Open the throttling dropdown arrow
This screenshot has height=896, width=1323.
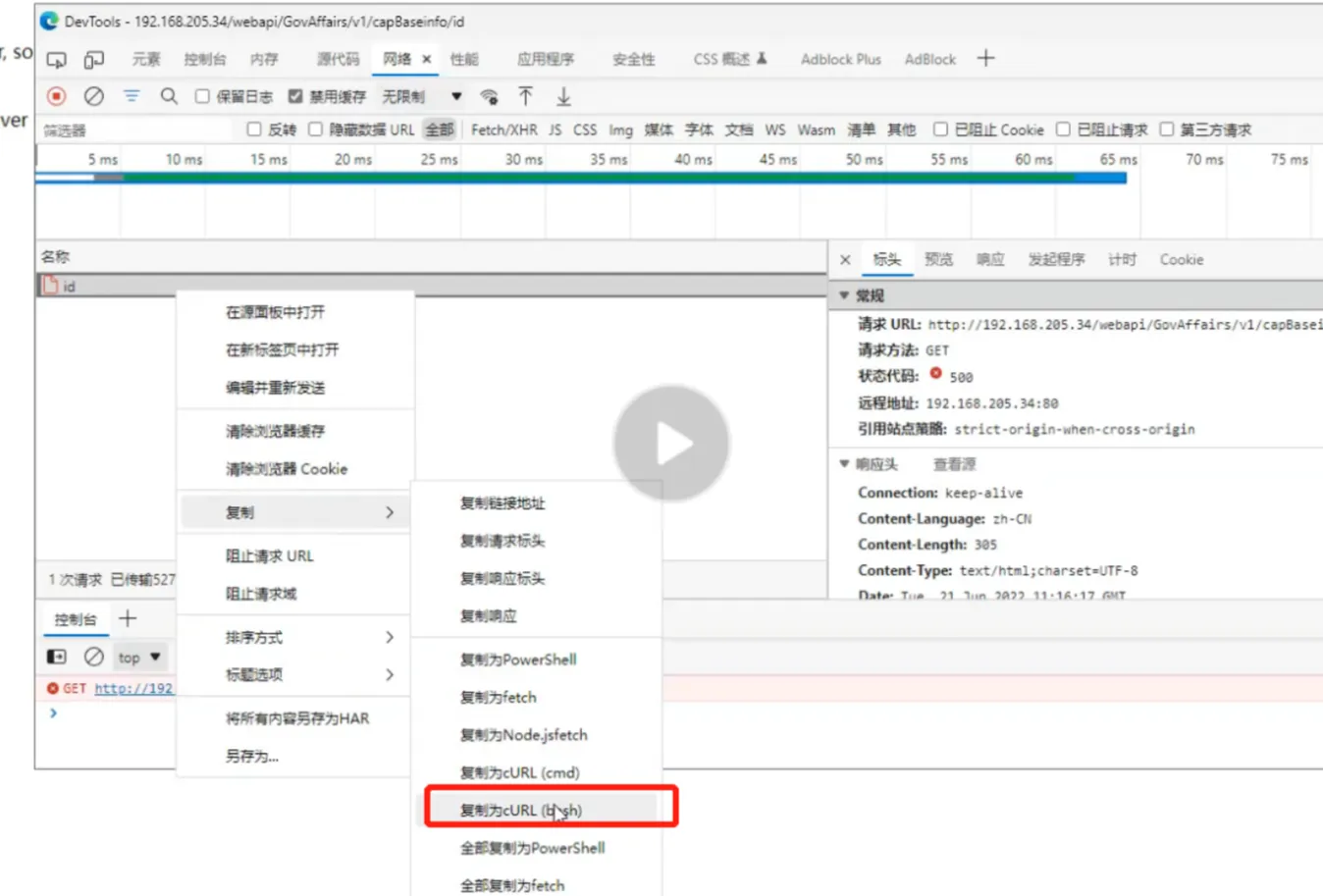pyautogui.click(x=456, y=96)
